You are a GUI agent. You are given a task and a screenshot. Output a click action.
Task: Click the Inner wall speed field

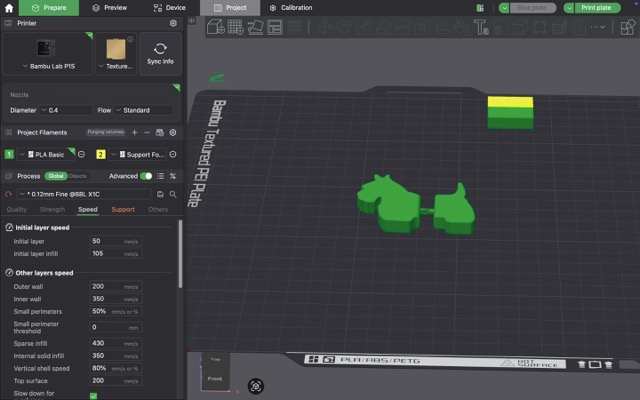pyautogui.click(x=116, y=299)
